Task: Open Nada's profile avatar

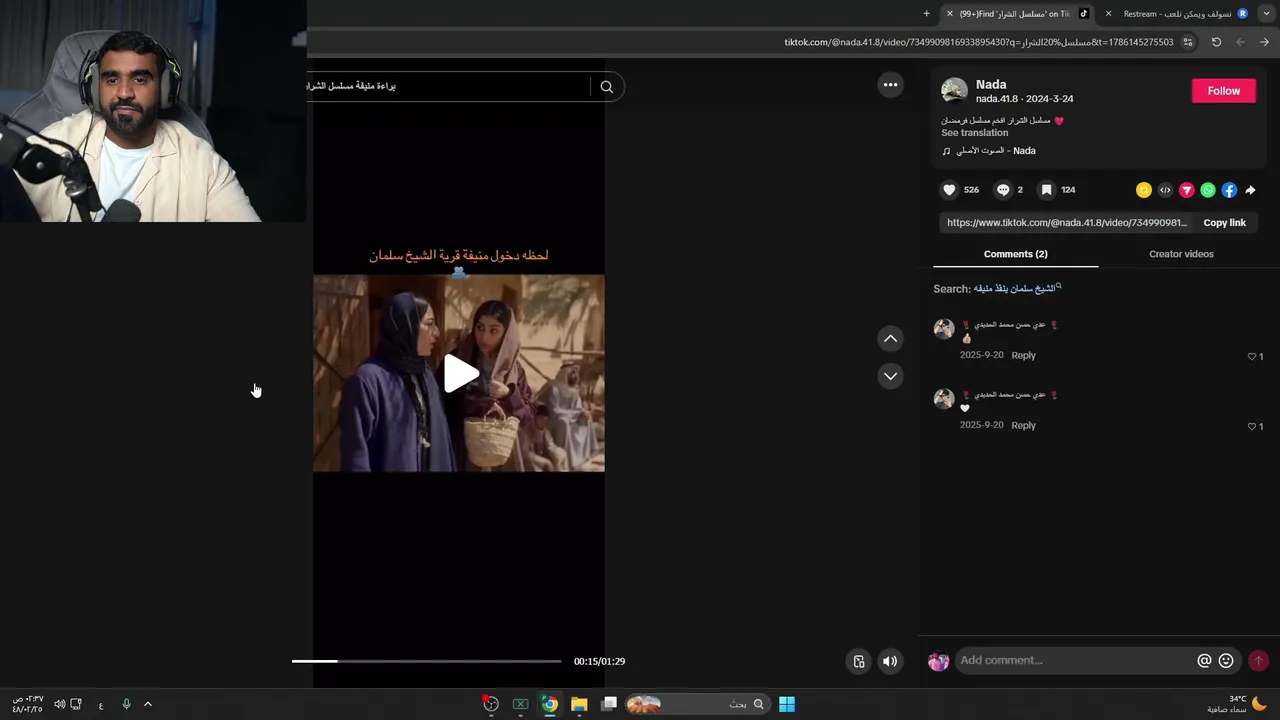Action: coord(954,91)
